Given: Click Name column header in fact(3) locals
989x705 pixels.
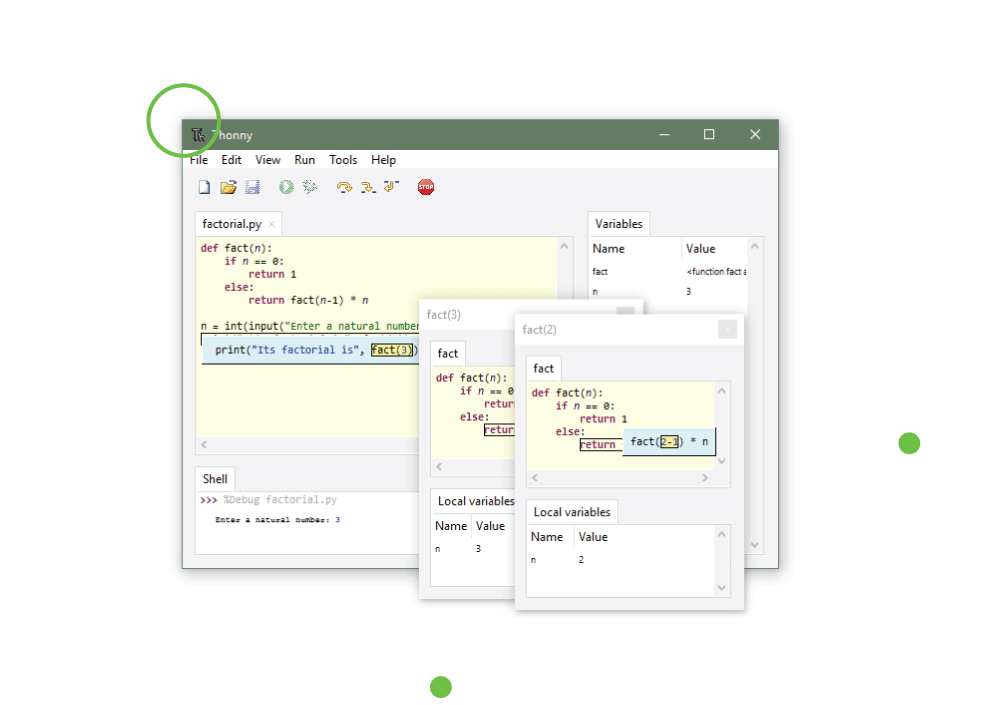Looking at the screenshot, I should 451,526.
